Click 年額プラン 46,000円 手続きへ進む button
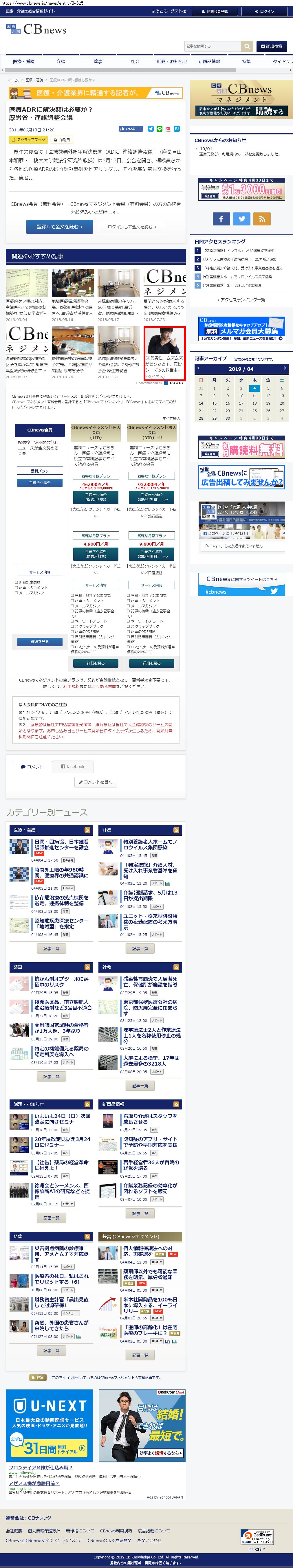 coord(96,497)
